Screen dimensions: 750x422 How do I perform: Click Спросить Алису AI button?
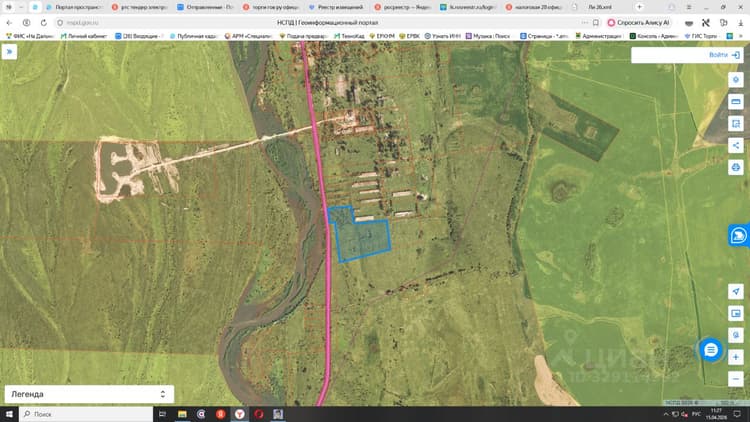[x=639, y=22]
